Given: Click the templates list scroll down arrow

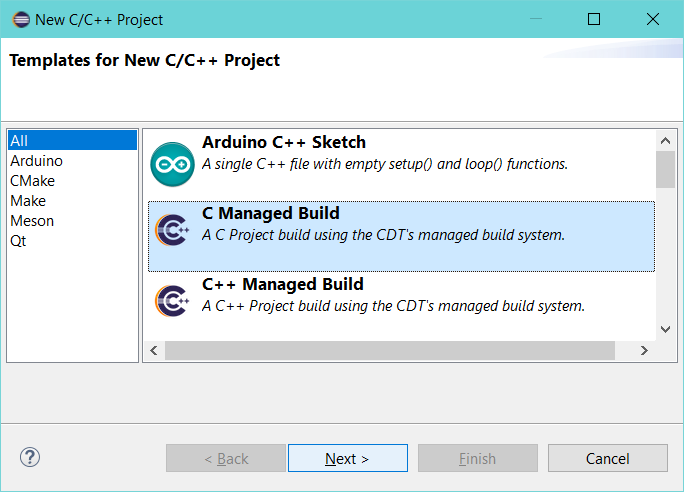Looking at the screenshot, I should pos(665,329).
